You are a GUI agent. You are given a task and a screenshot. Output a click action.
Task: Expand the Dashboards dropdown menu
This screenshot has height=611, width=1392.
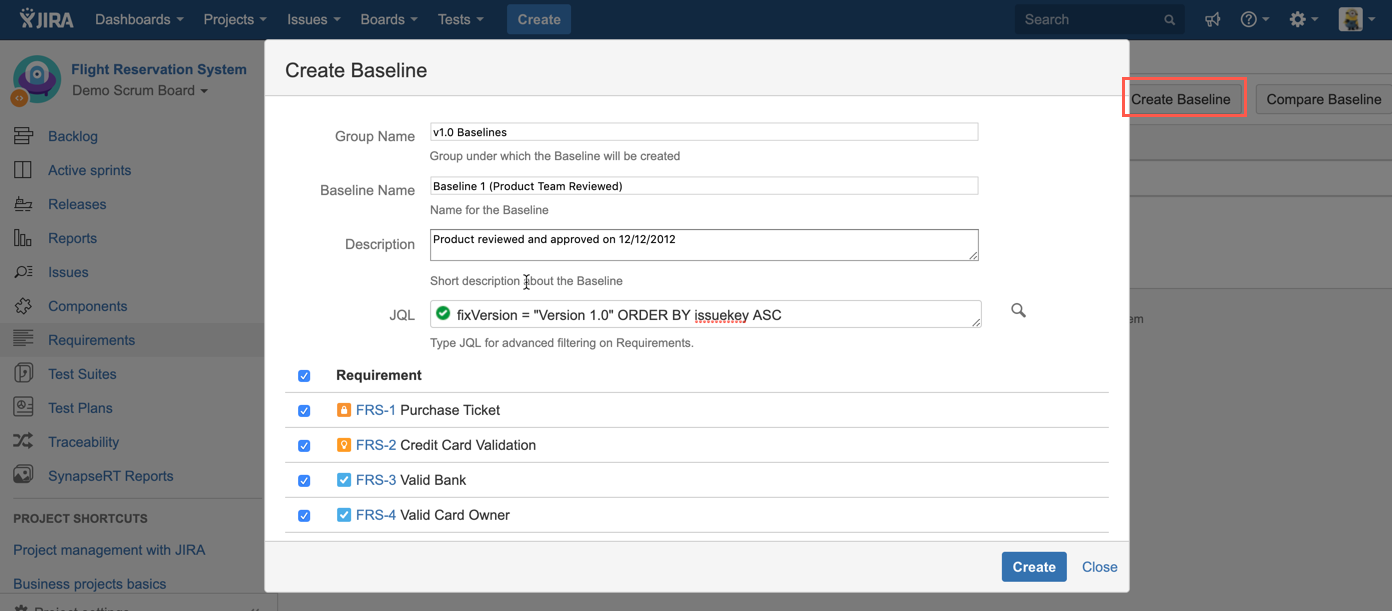coord(139,20)
